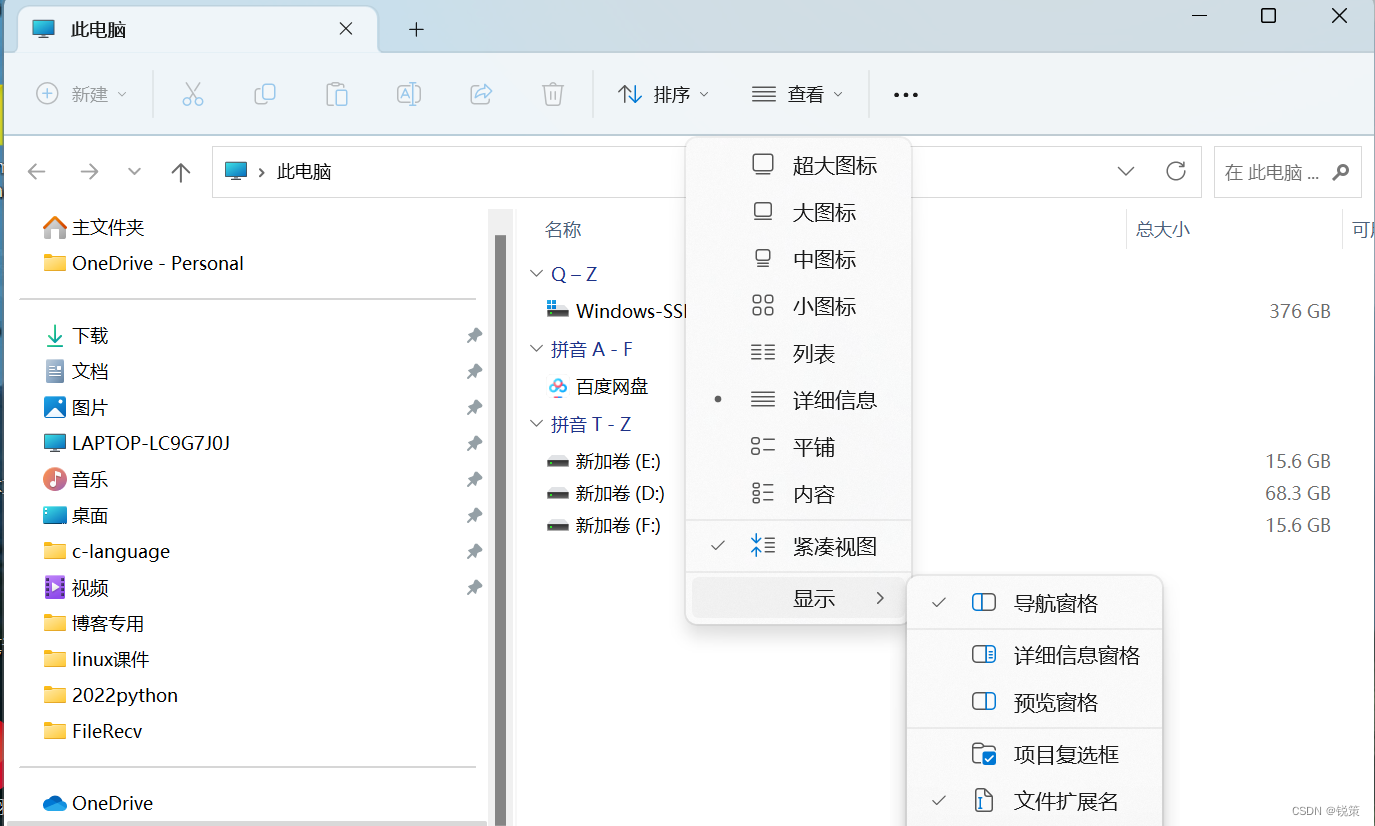Open the linux课件 folder
The height and width of the screenshot is (826, 1375).
(96, 659)
